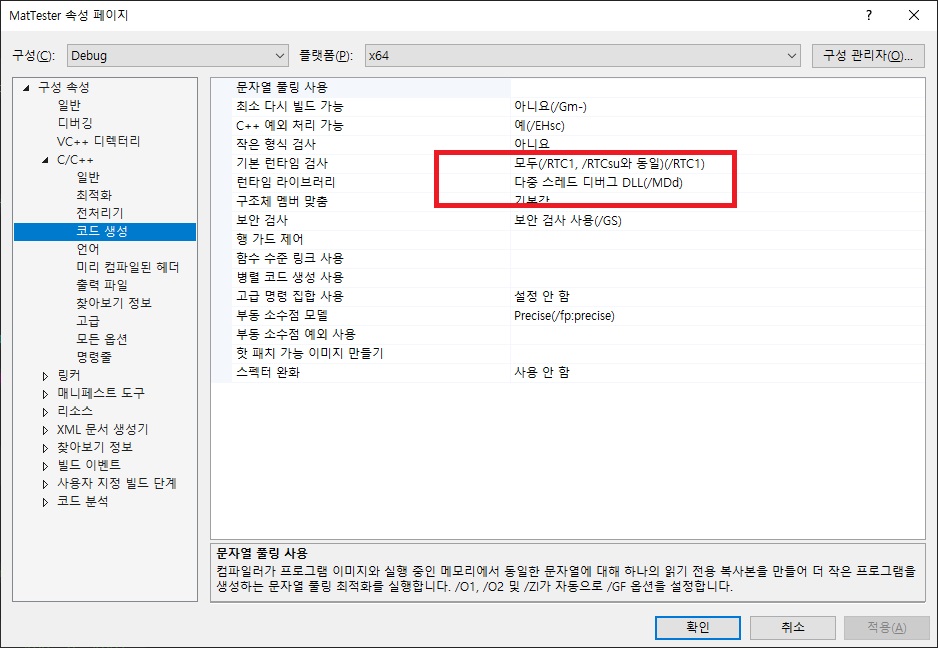Viewport: 938px width, 648px height.
Task: Click the 모두(/RTC1) runtime check value
Action: point(610,163)
